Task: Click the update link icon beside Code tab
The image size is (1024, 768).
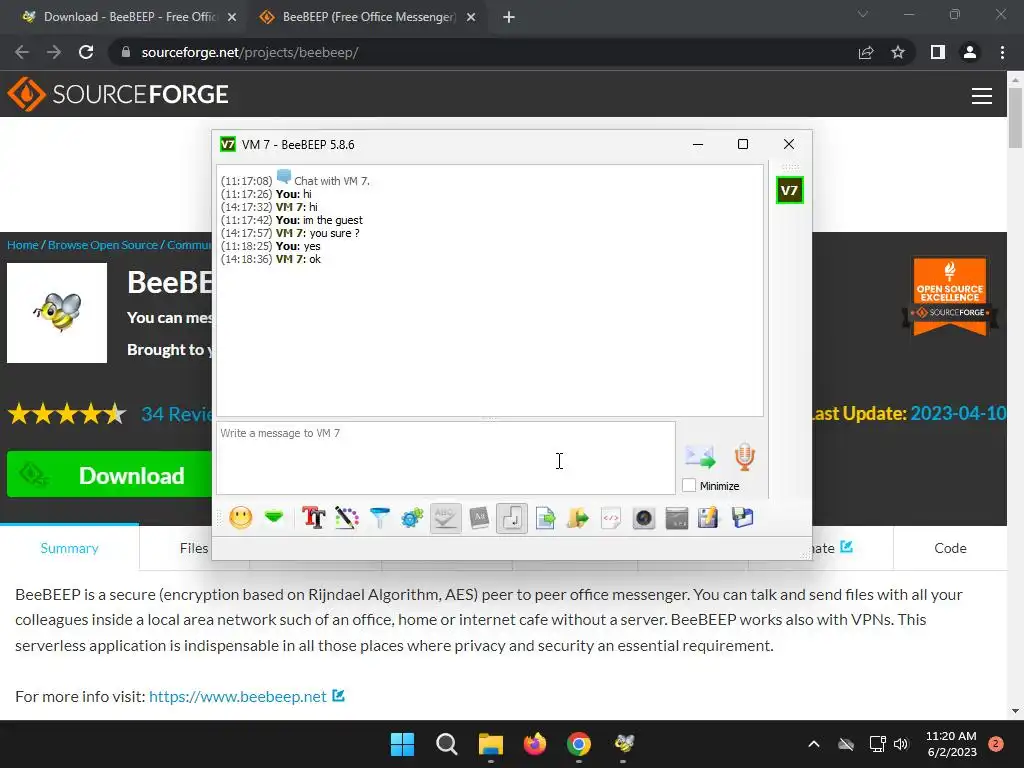Action: (x=846, y=547)
